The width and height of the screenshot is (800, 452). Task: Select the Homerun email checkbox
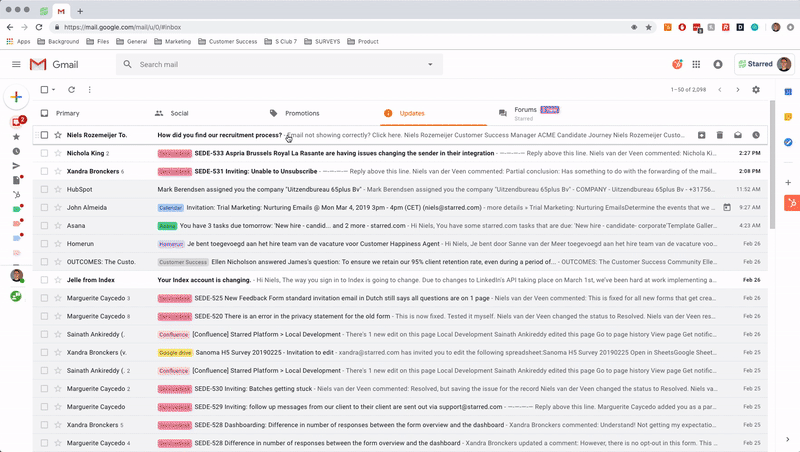[x=44, y=244]
